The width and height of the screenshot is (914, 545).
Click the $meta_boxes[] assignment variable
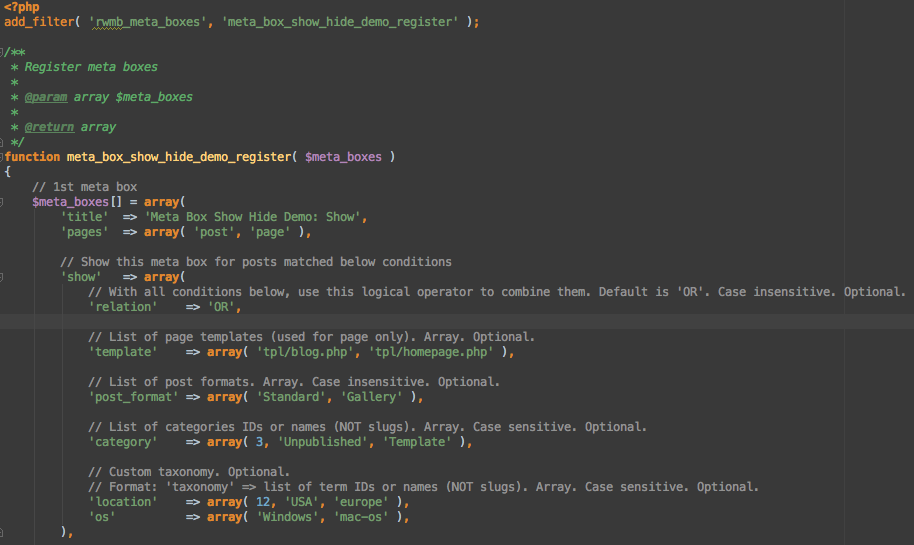click(x=77, y=202)
